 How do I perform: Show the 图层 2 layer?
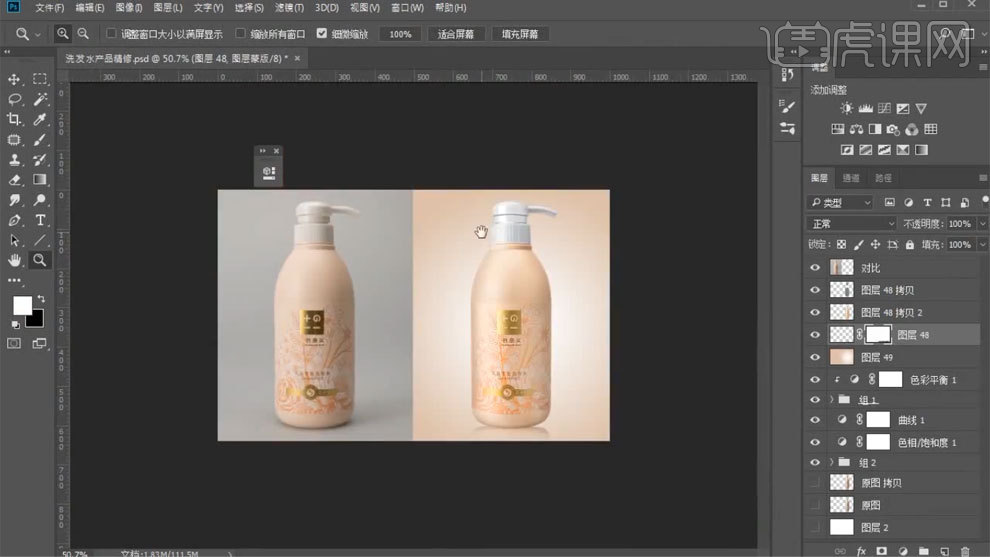815,527
